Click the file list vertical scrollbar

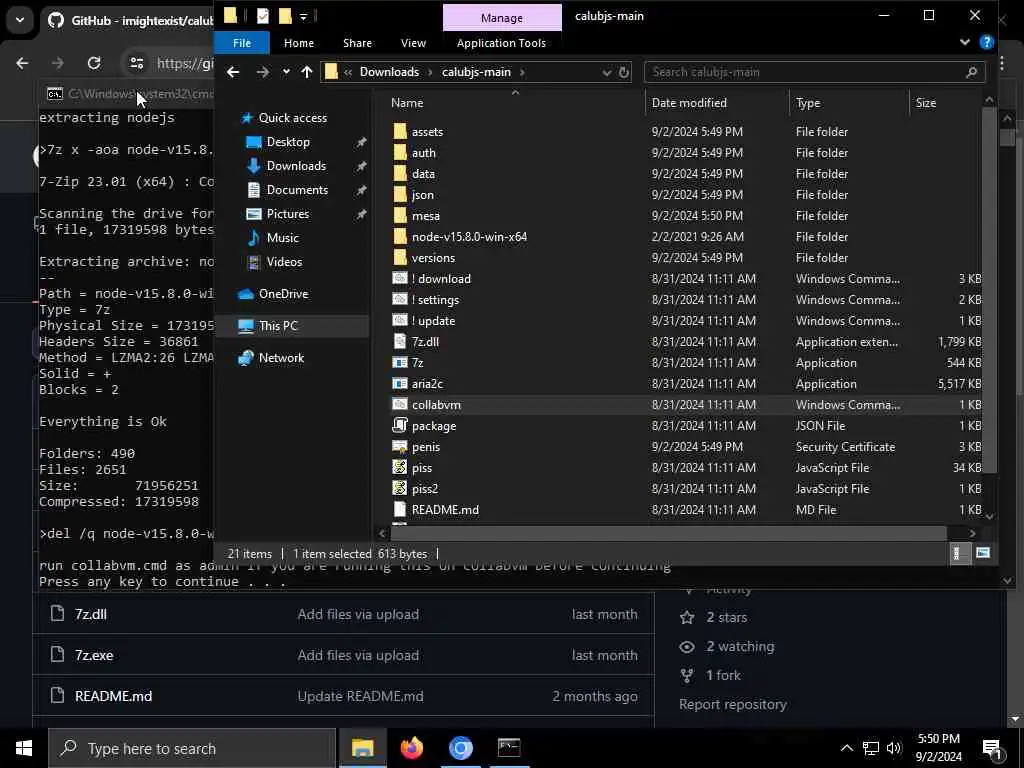[989, 291]
